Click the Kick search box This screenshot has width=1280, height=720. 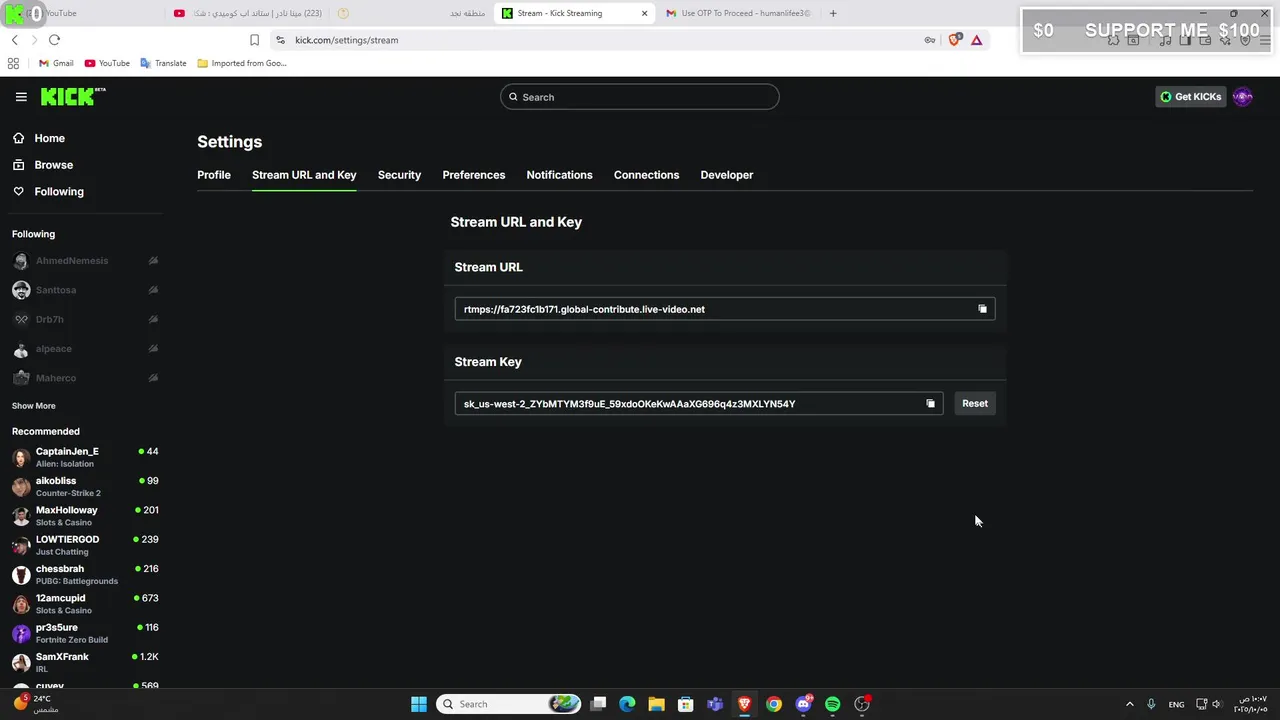pos(640,97)
